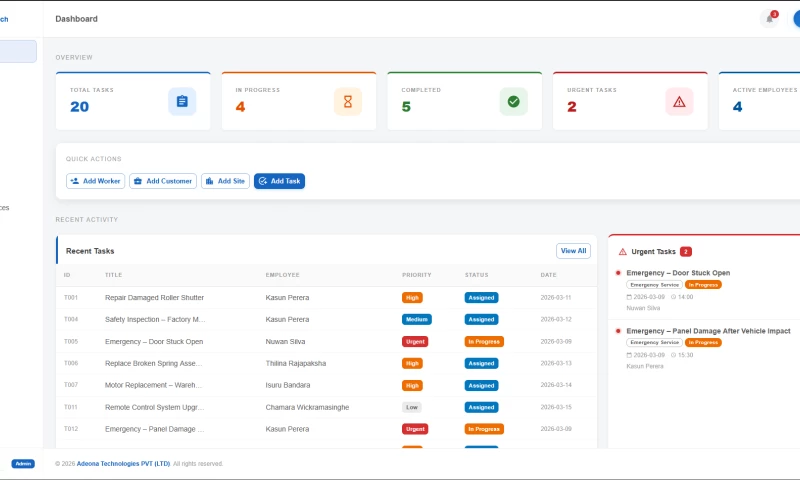The image size is (800, 480).
Task: Select the highlighted sidebar menu item
Action: [18, 52]
